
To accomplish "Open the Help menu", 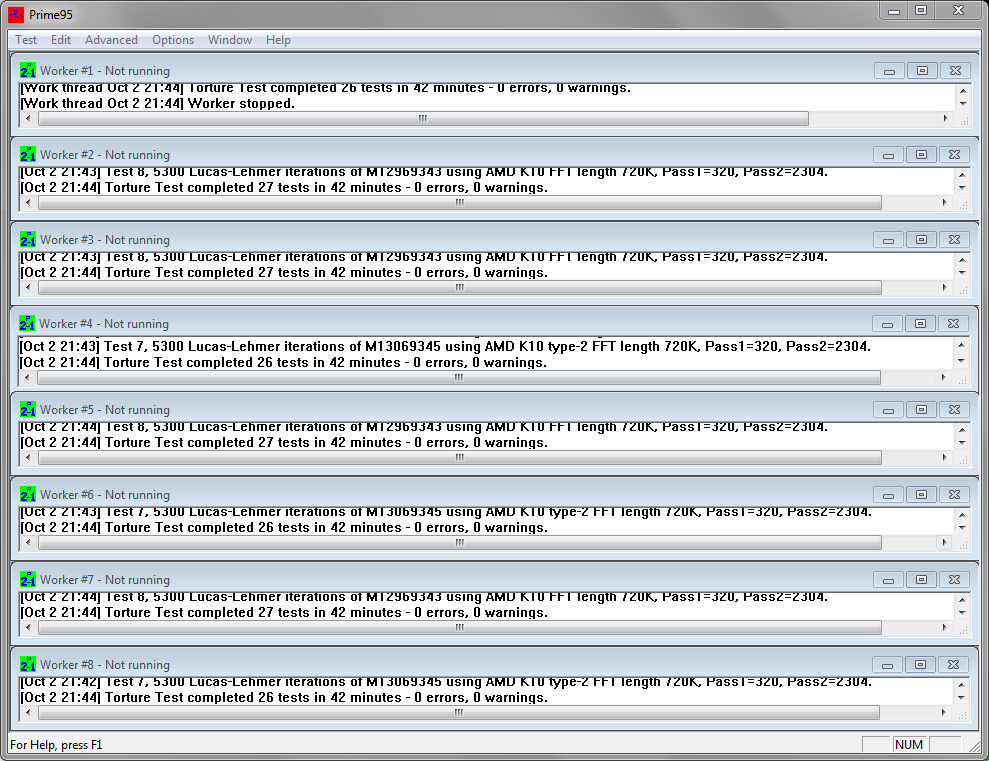I will pyautogui.click(x=278, y=40).
